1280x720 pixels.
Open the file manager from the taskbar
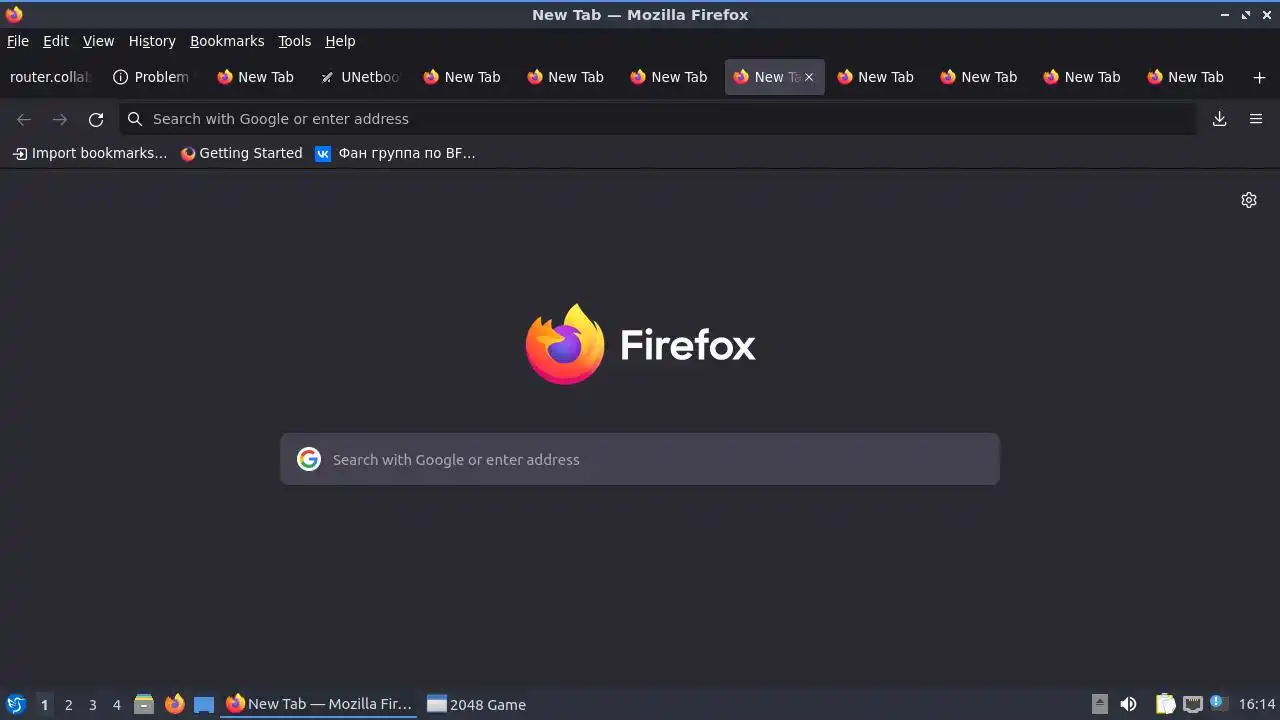click(144, 704)
